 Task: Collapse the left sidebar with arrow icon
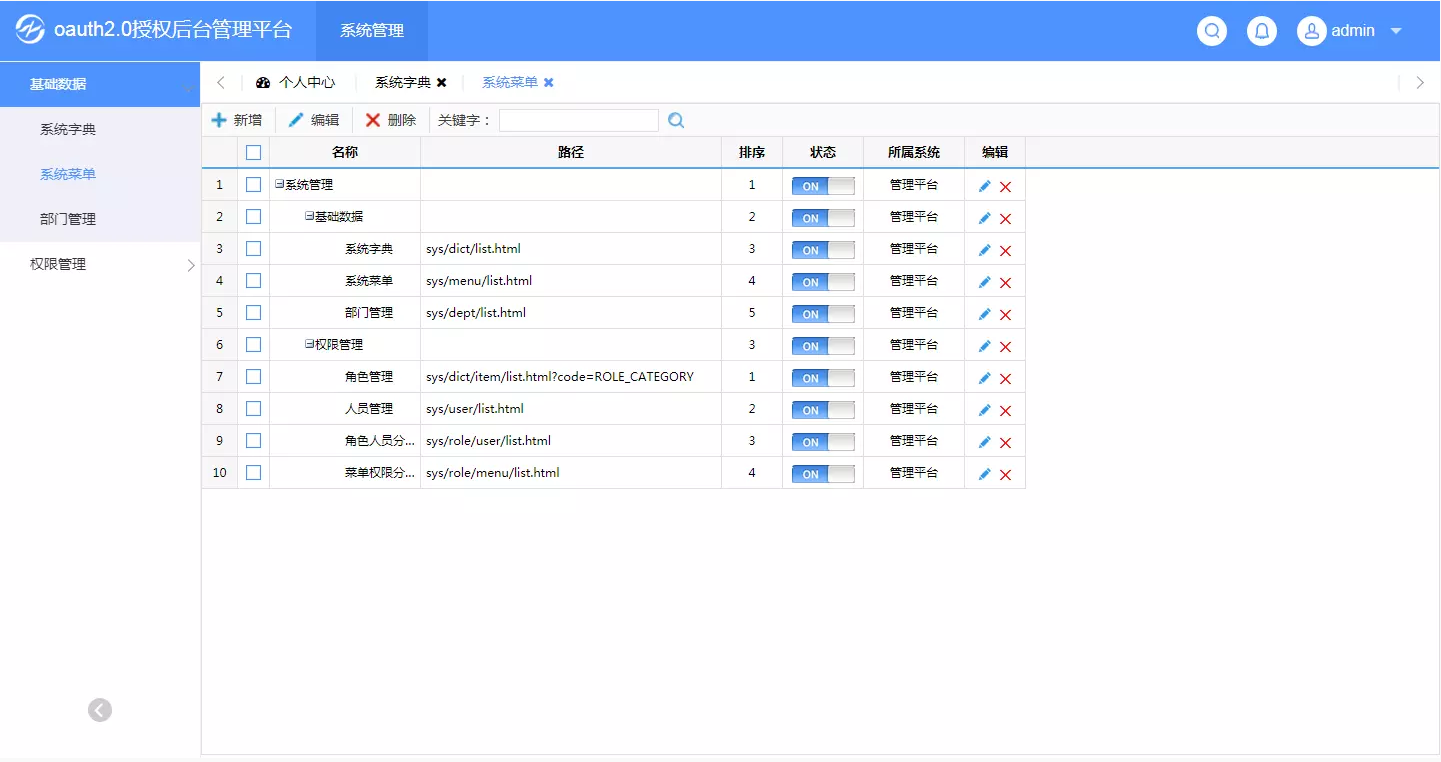pos(100,710)
